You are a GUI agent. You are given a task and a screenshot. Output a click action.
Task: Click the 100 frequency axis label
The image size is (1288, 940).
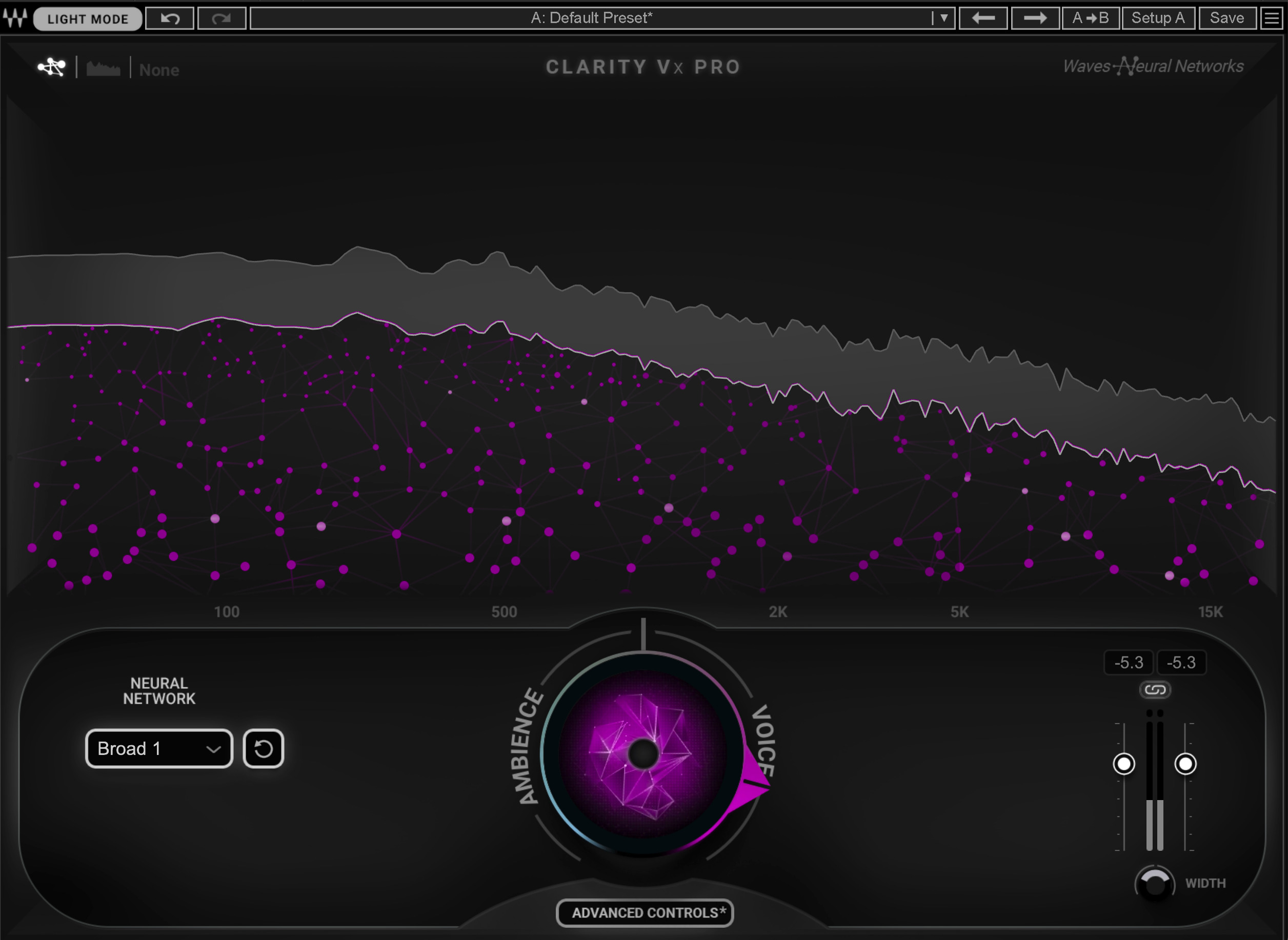click(x=227, y=611)
